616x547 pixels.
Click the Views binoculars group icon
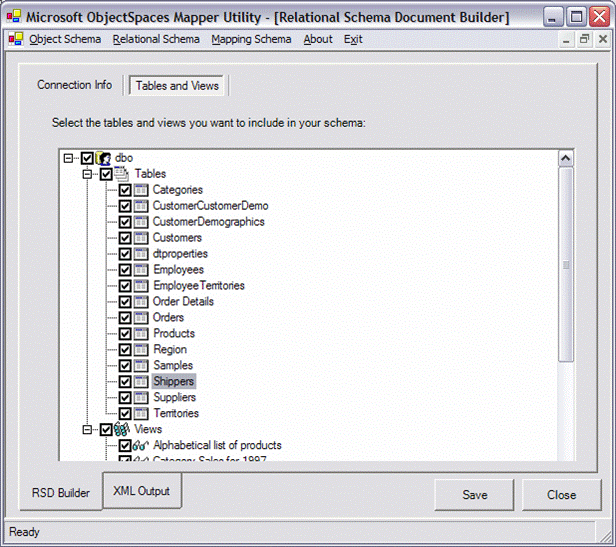(122, 429)
